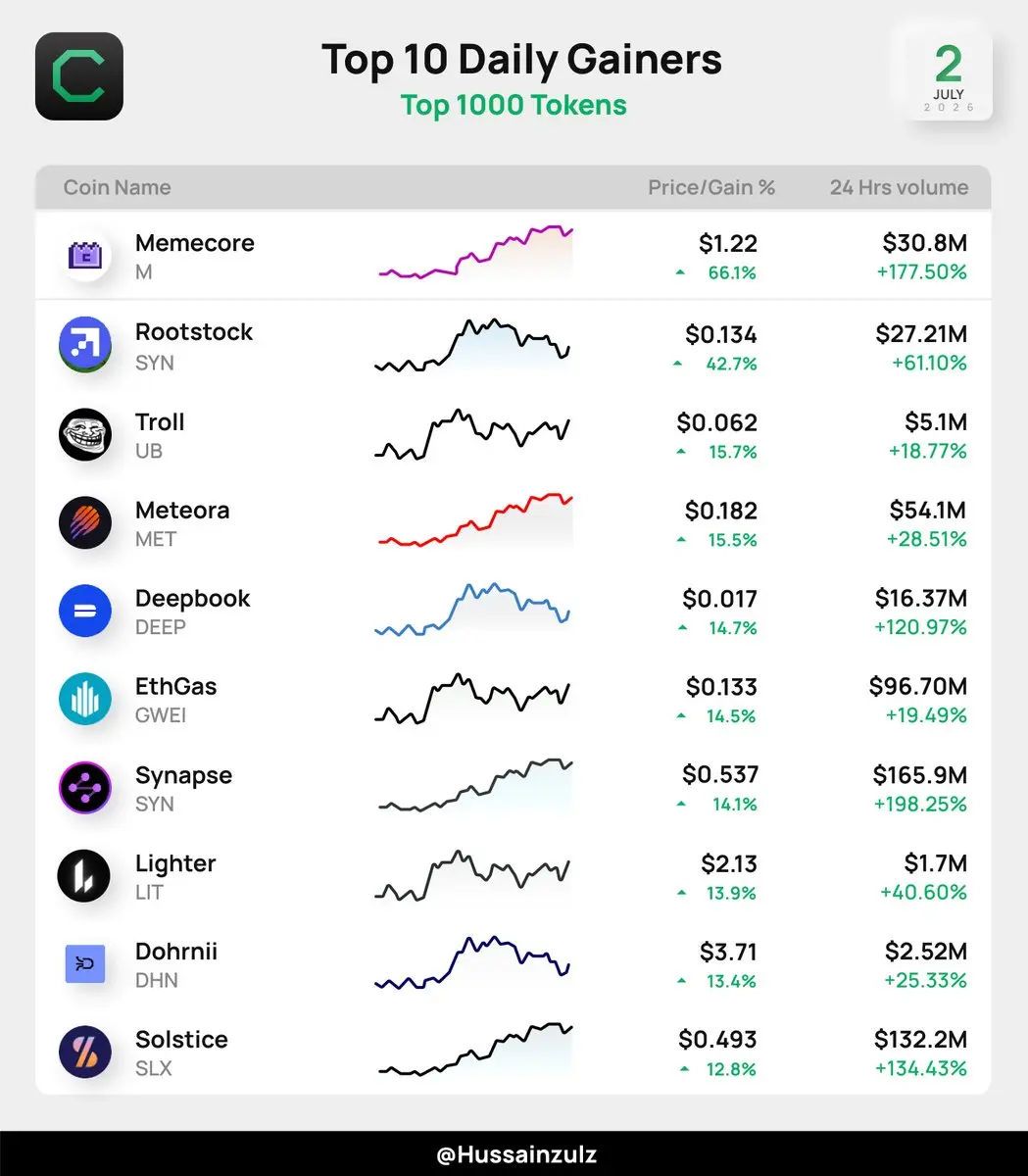This screenshot has height=1176, width=1028.
Task: Open the Lighter token icon
Action: [85, 875]
